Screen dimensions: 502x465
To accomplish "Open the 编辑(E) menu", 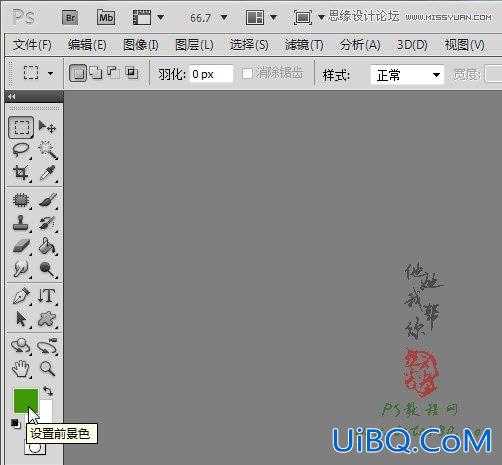I will [x=87, y=45].
